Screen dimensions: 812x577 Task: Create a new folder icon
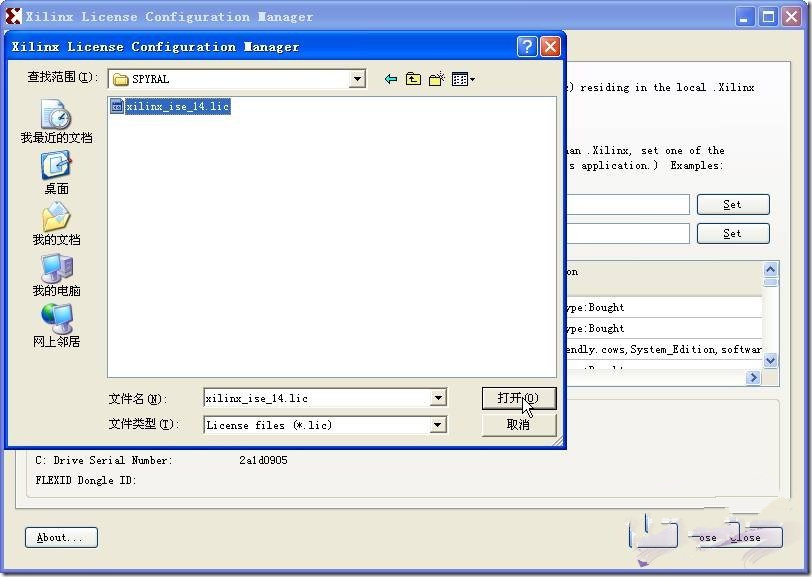click(x=437, y=79)
